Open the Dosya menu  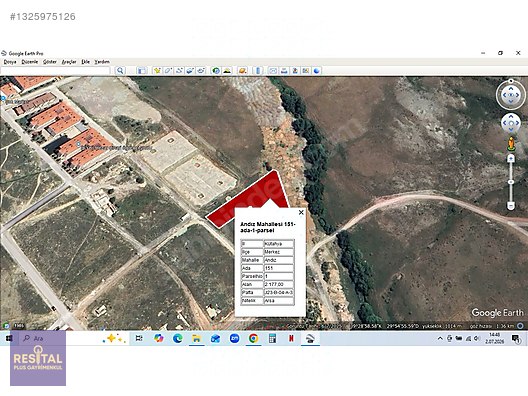10,62
